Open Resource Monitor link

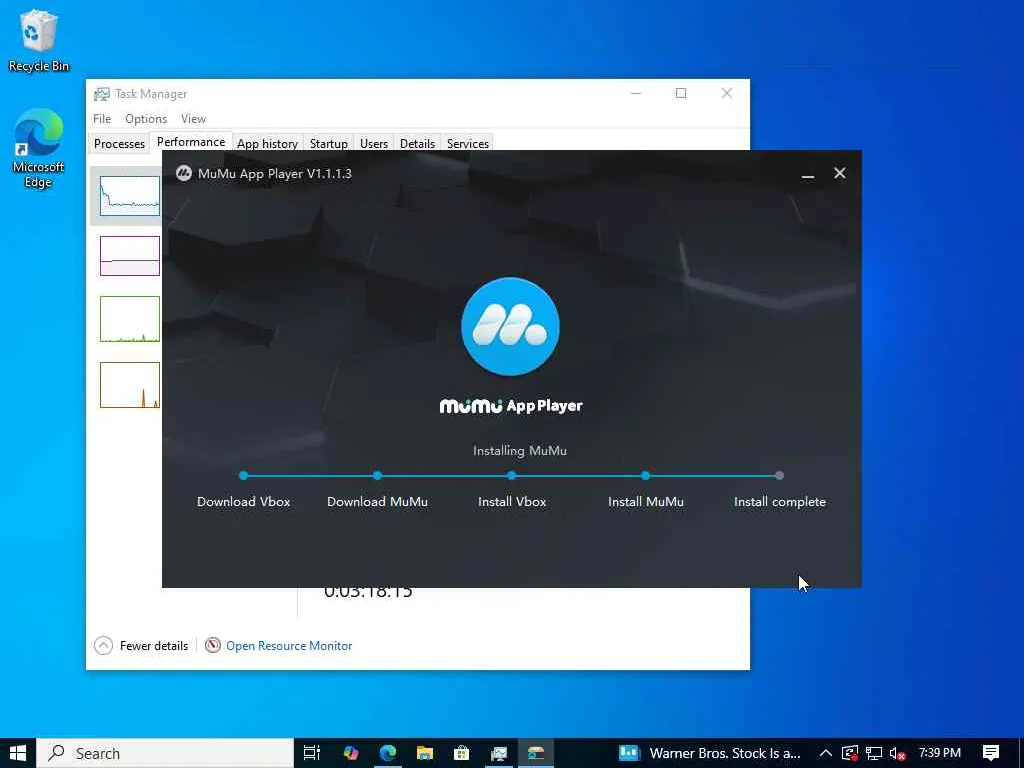pyautogui.click(x=289, y=645)
